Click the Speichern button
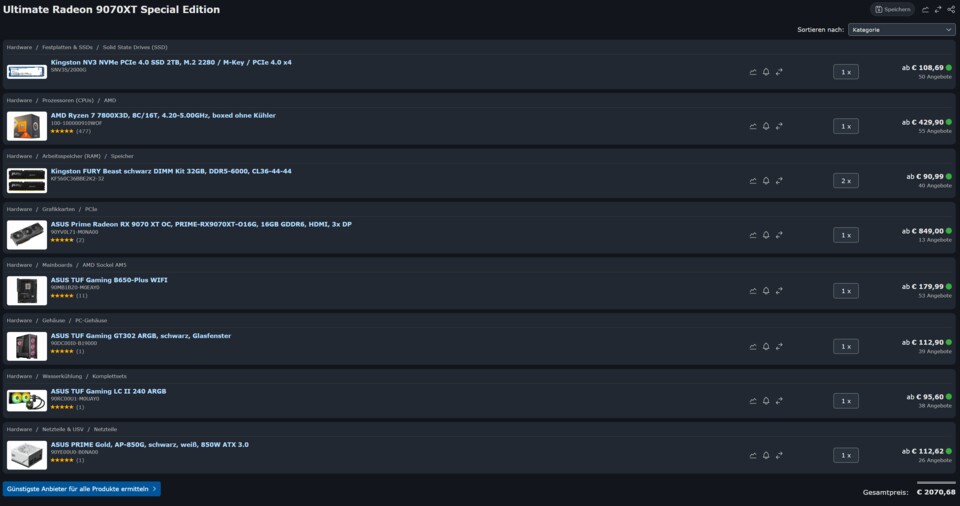Screen dimensions: 960x506 click(892, 10)
